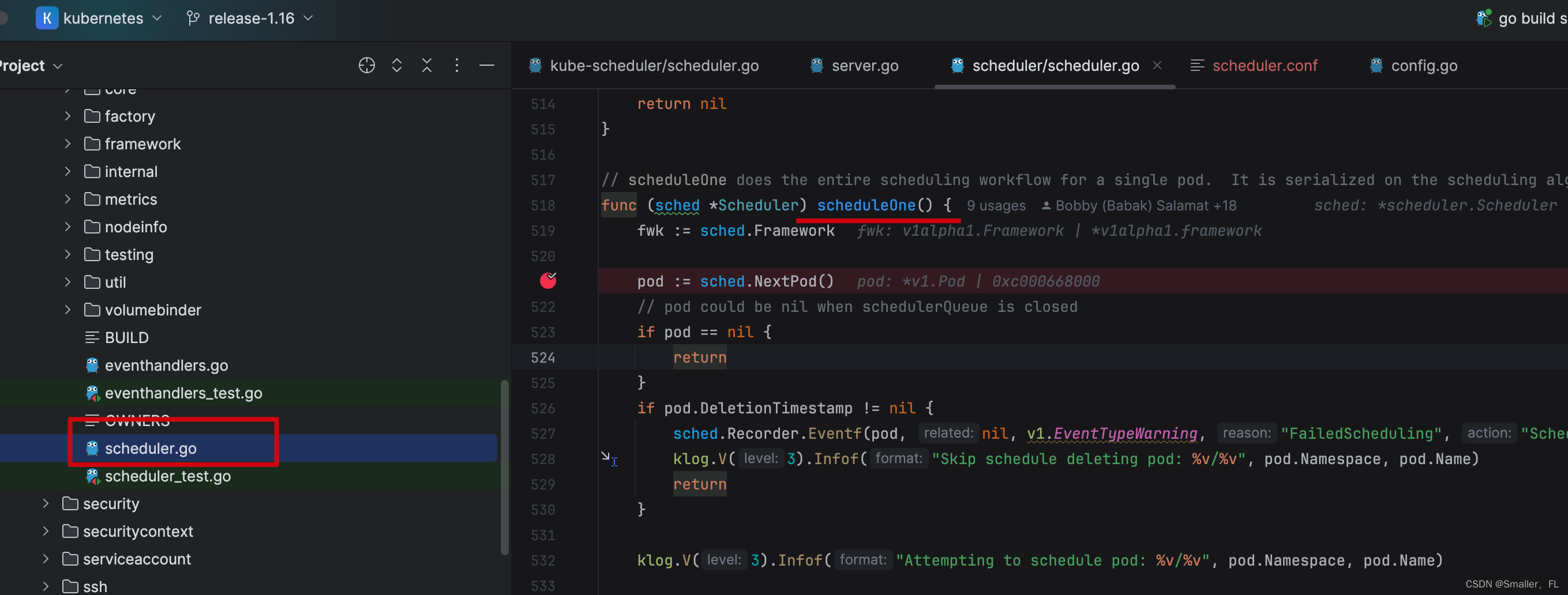The height and width of the screenshot is (595, 1568).
Task: Click gopher icon of scheduler_test.go
Action: [92, 476]
